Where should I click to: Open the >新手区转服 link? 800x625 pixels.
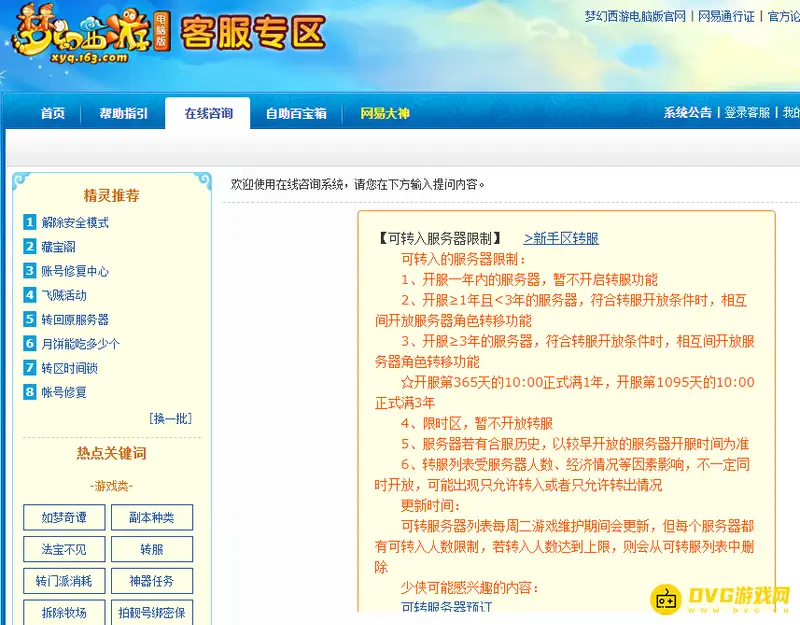(561, 238)
